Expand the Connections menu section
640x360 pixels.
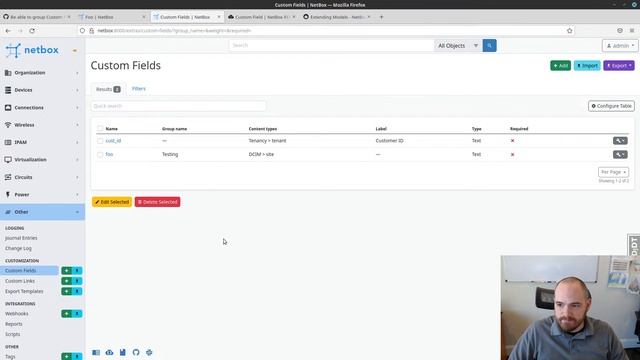tap(42, 108)
